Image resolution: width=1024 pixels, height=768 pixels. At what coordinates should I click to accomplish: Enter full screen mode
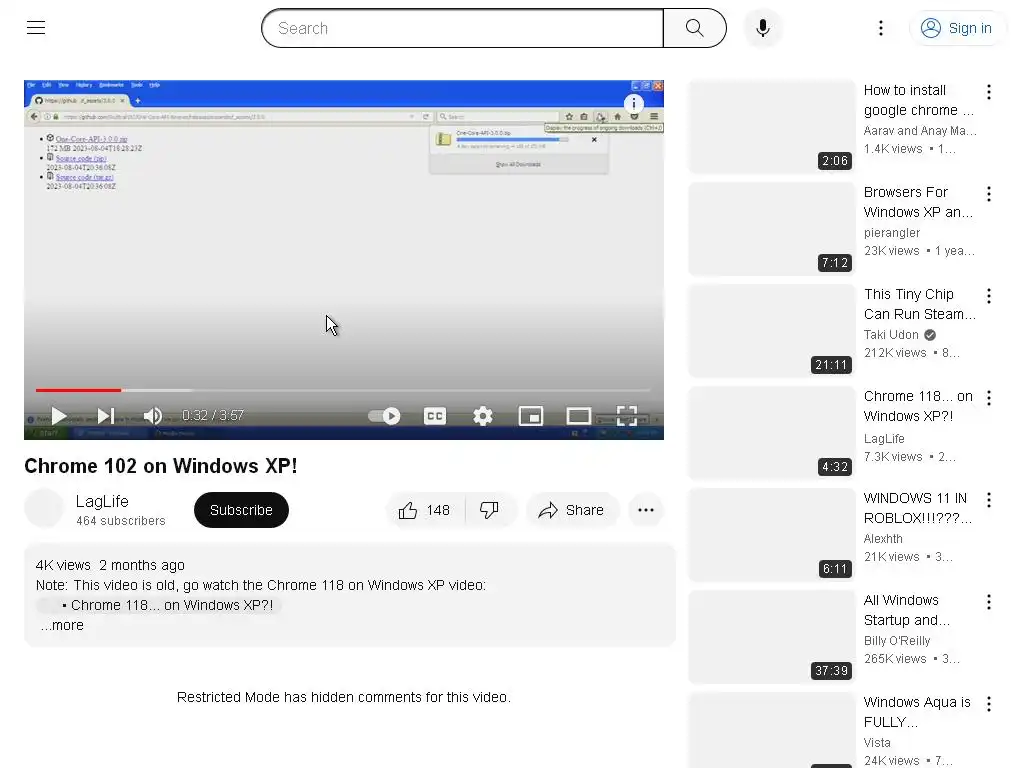[x=627, y=416]
